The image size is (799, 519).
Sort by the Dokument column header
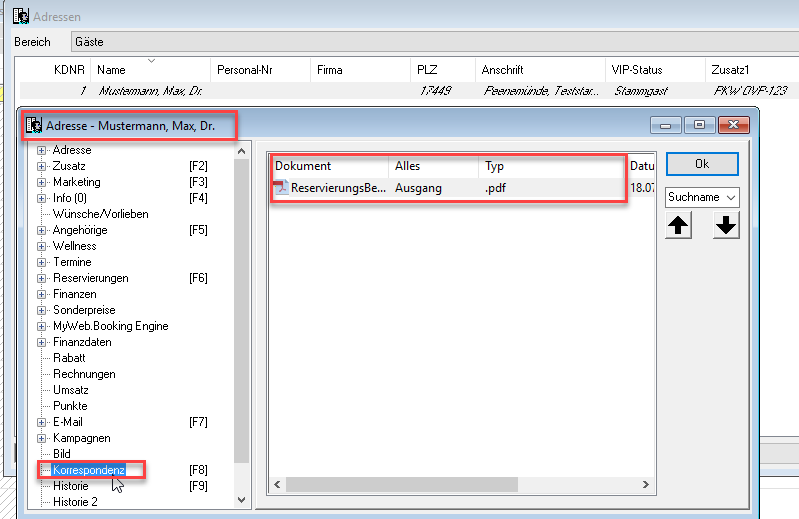(330, 166)
